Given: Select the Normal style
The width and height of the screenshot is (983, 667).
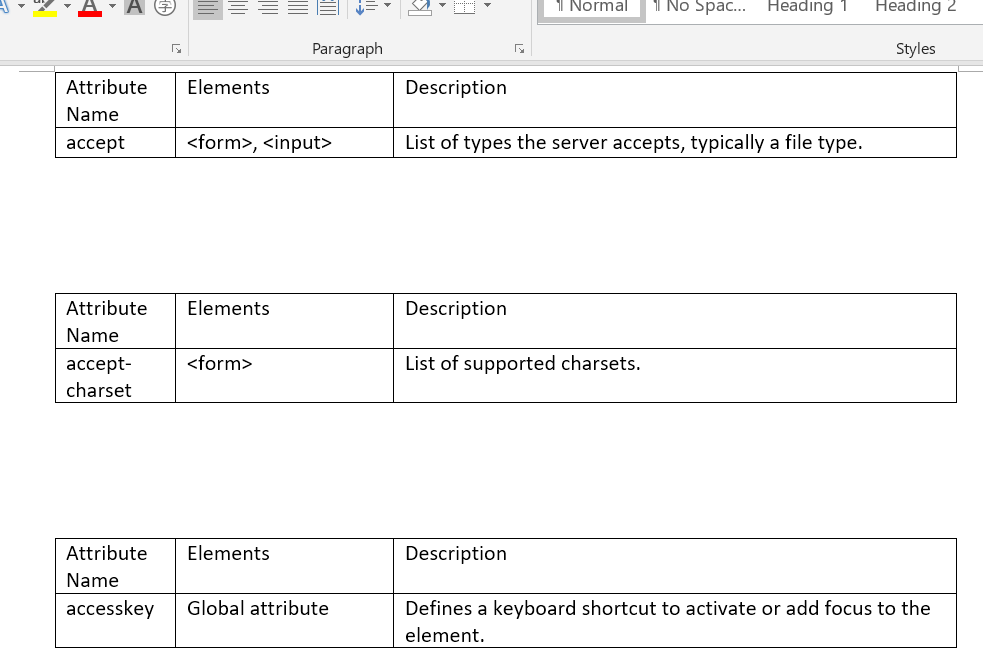Looking at the screenshot, I should click(592, 8).
